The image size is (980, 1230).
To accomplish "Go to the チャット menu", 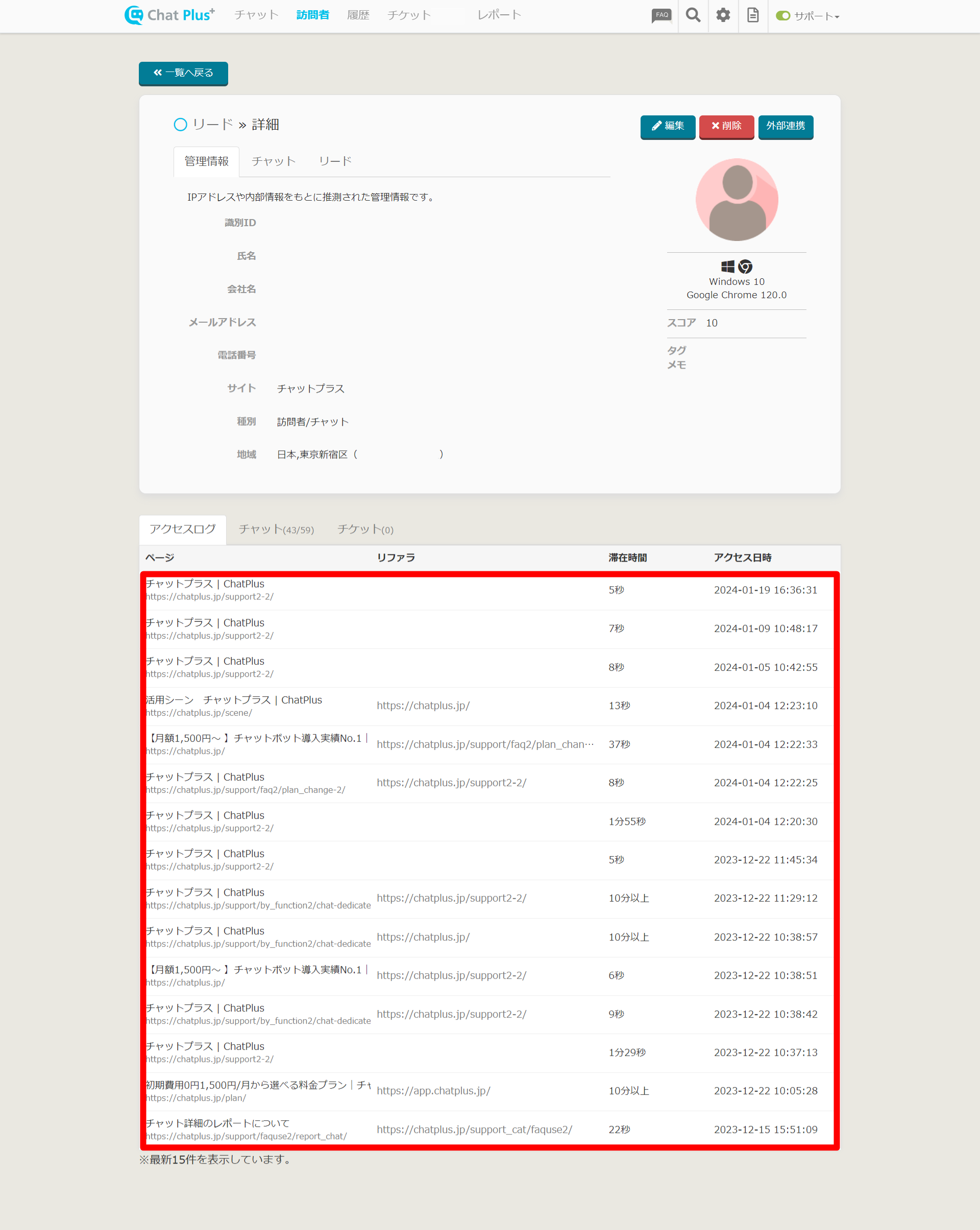I will (x=256, y=15).
